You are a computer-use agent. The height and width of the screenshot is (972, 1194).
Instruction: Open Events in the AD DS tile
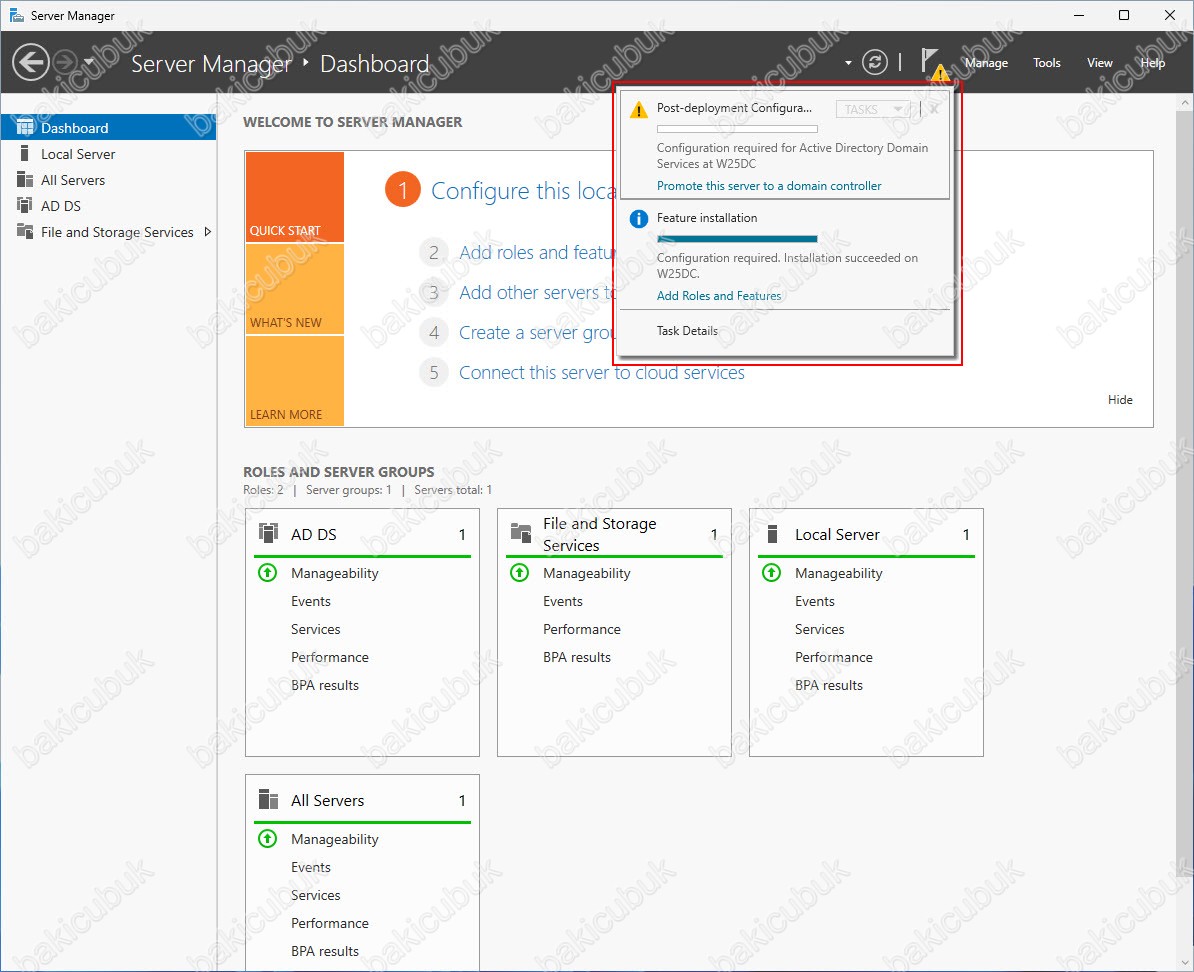point(311,601)
